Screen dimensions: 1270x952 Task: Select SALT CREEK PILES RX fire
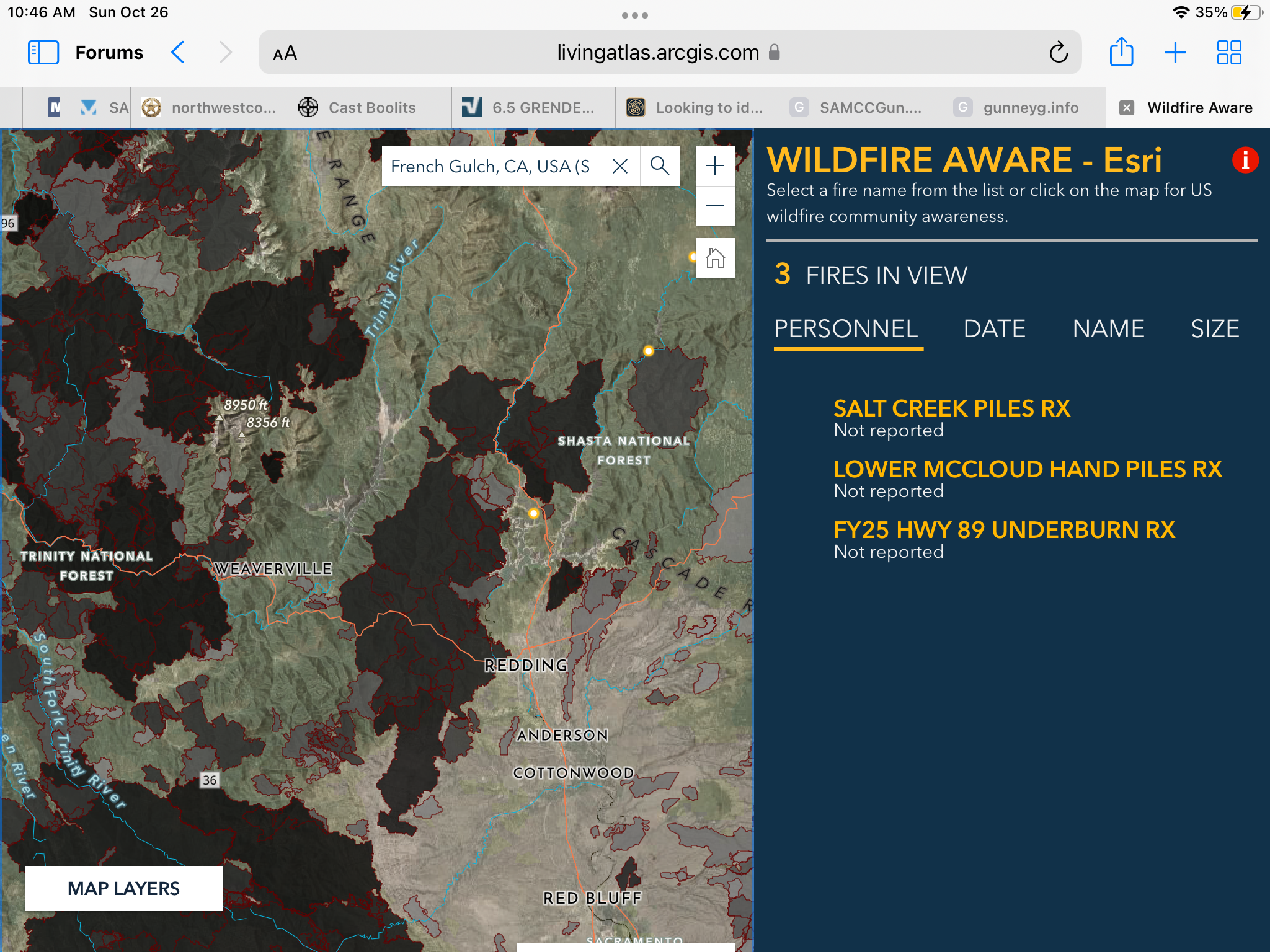point(951,408)
